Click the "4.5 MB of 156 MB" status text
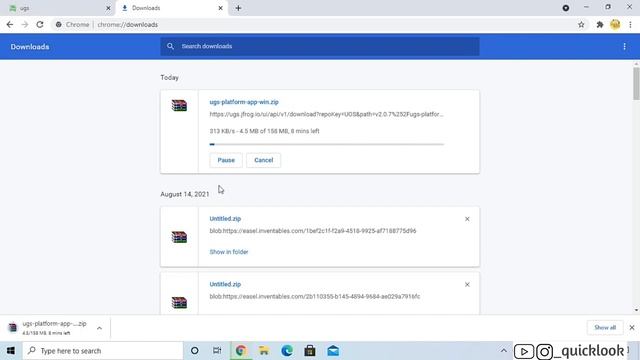 (x=263, y=131)
